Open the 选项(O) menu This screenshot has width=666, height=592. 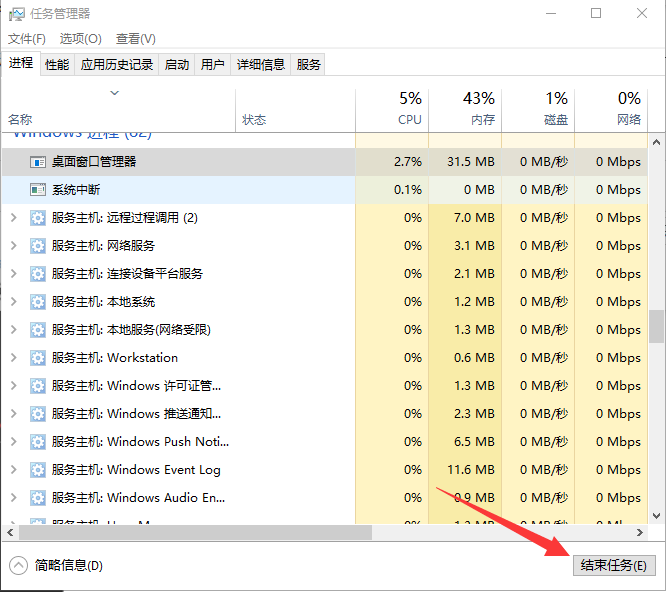[81, 39]
